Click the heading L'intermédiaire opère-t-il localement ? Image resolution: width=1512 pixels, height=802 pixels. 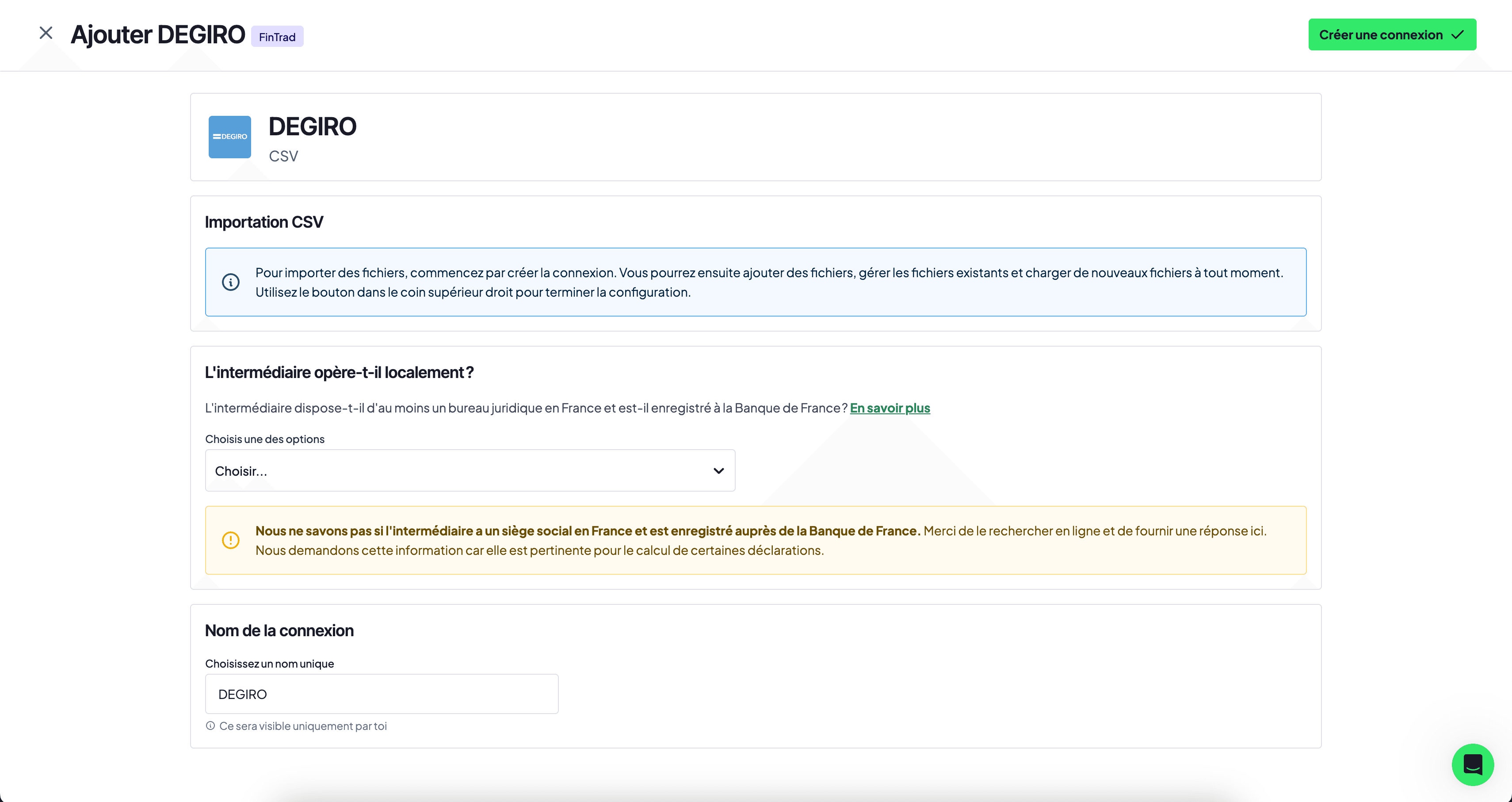point(339,372)
